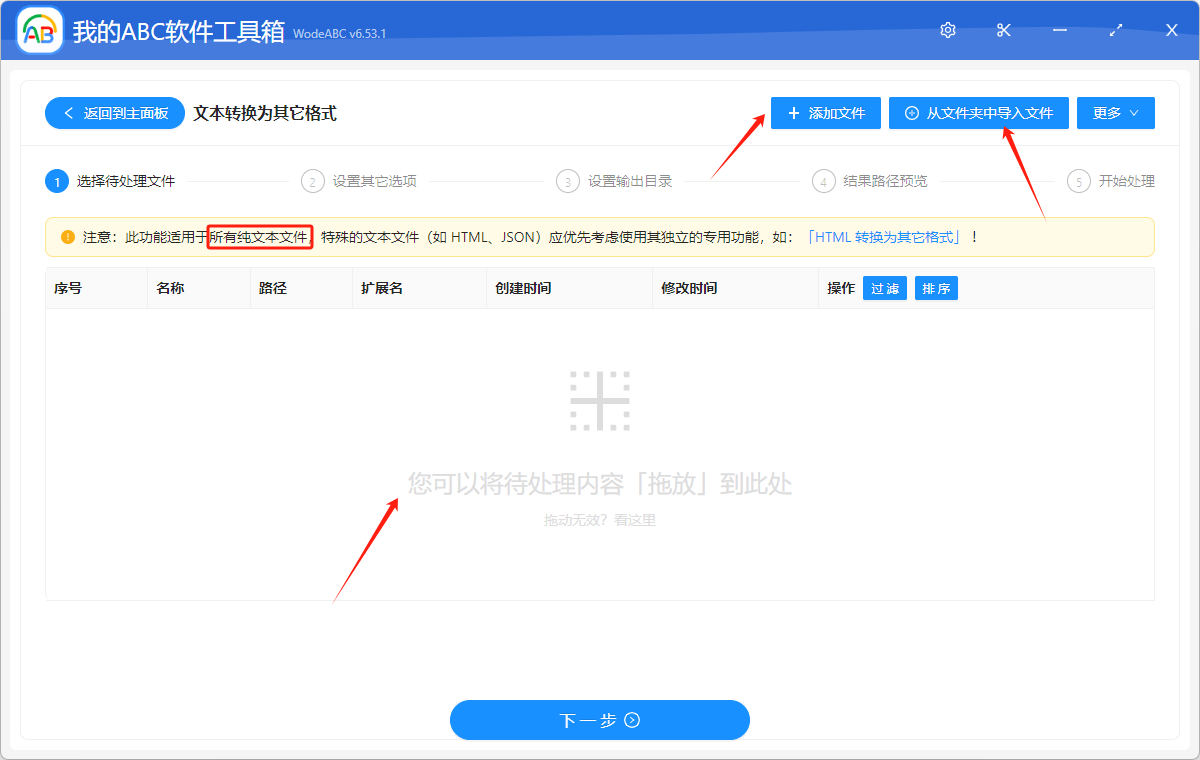The width and height of the screenshot is (1200, 760).
Task: Select the 开始处理 step
Action: click(1120, 181)
